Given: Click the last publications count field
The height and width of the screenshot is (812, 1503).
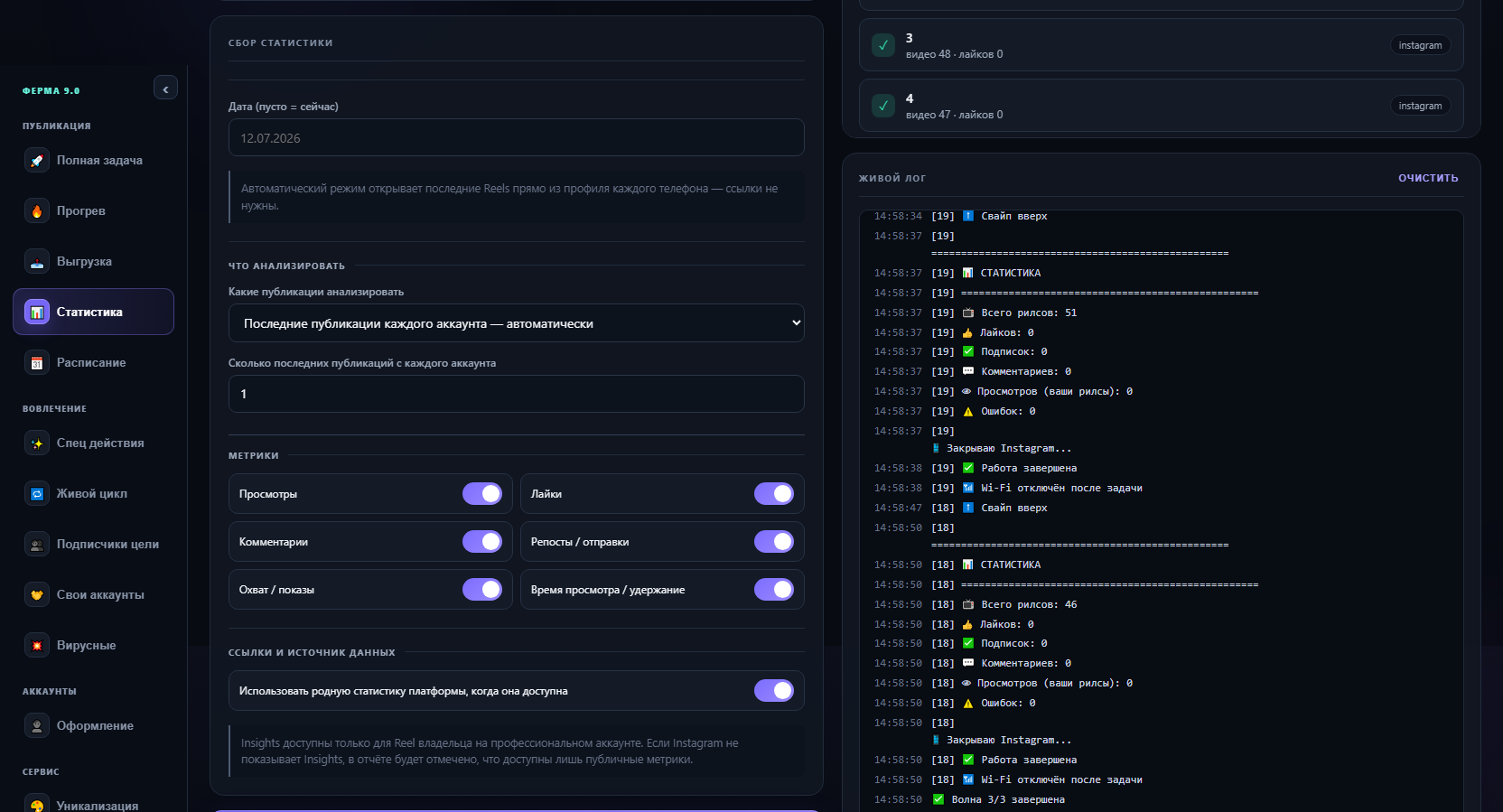Looking at the screenshot, I should 517,394.
